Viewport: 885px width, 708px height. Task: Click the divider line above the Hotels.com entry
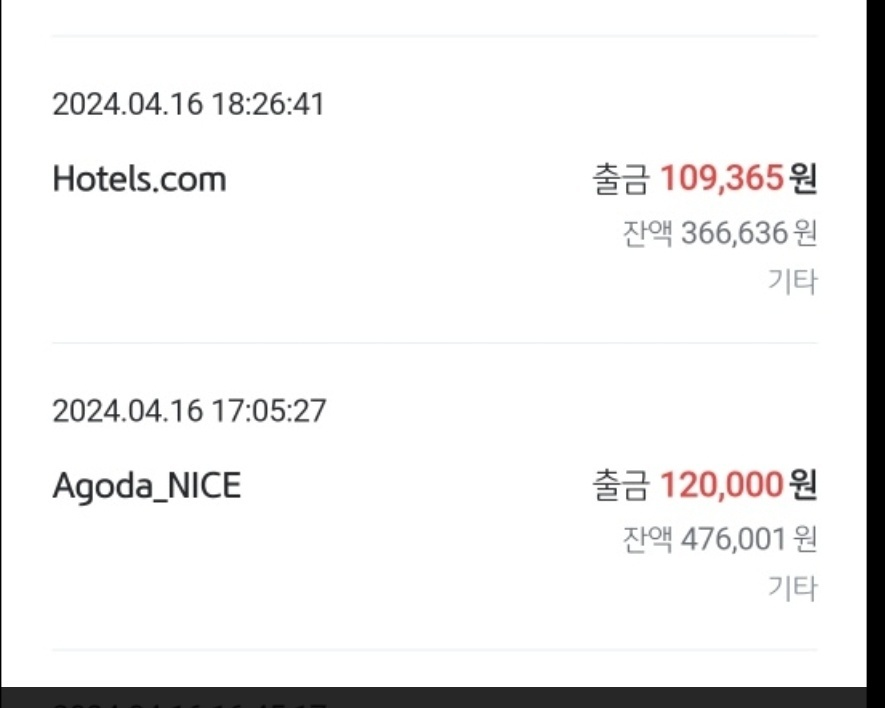(434, 37)
